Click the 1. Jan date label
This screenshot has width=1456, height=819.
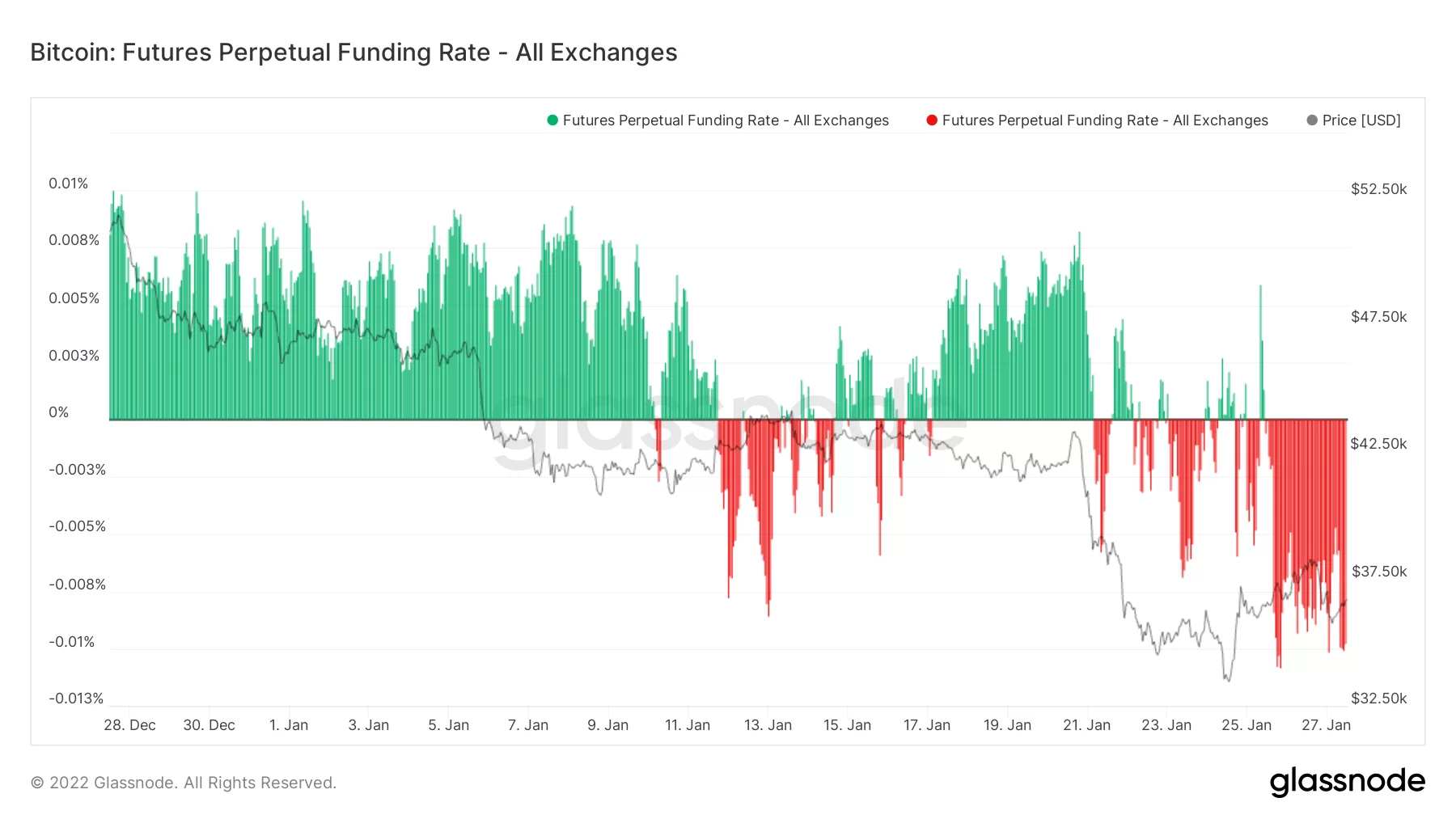(x=289, y=725)
